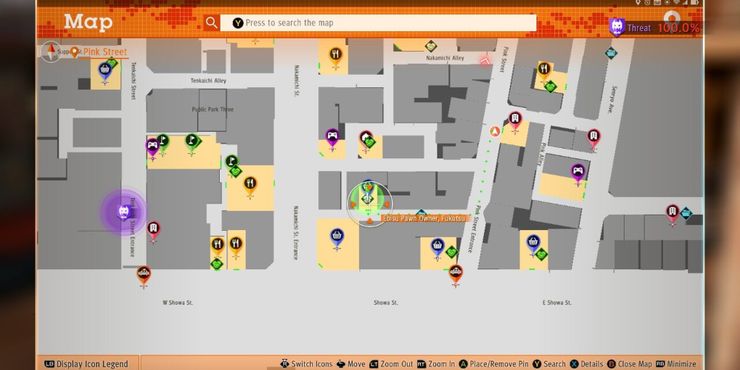Click the compass icon next to Pink Street
This screenshot has height=370, width=740.
pyautogui.click(x=50, y=51)
